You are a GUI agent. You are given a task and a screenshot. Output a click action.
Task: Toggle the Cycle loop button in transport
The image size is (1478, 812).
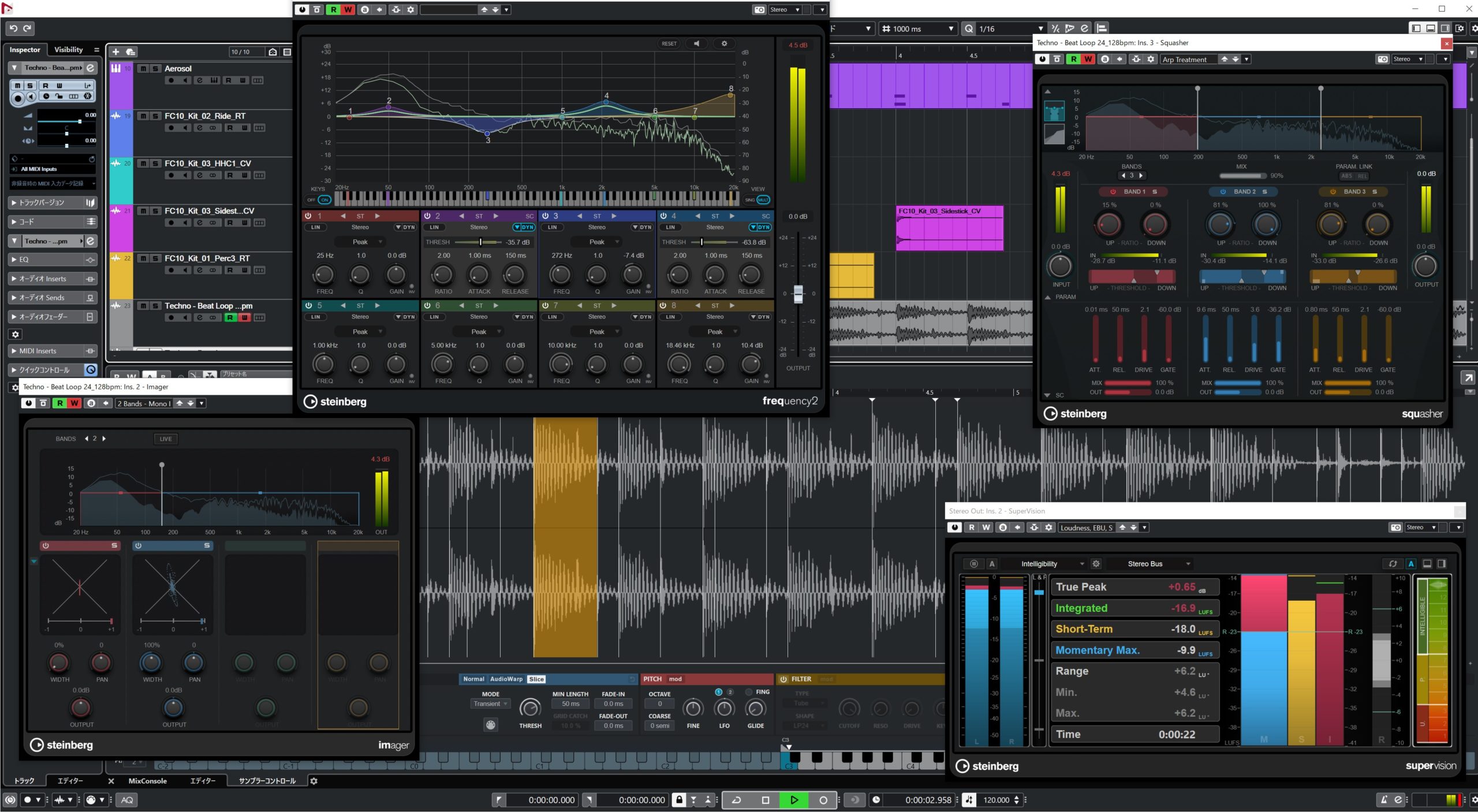pyautogui.click(x=737, y=800)
